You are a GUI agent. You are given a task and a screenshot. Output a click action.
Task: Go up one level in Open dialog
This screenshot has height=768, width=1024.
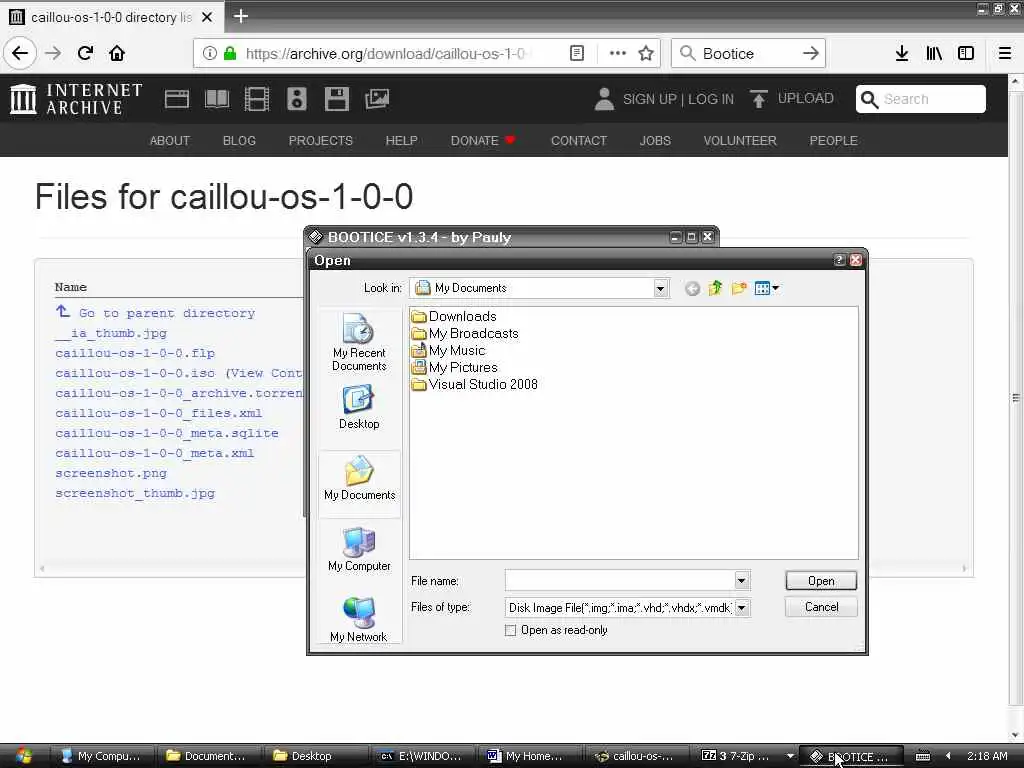tap(716, 288)
